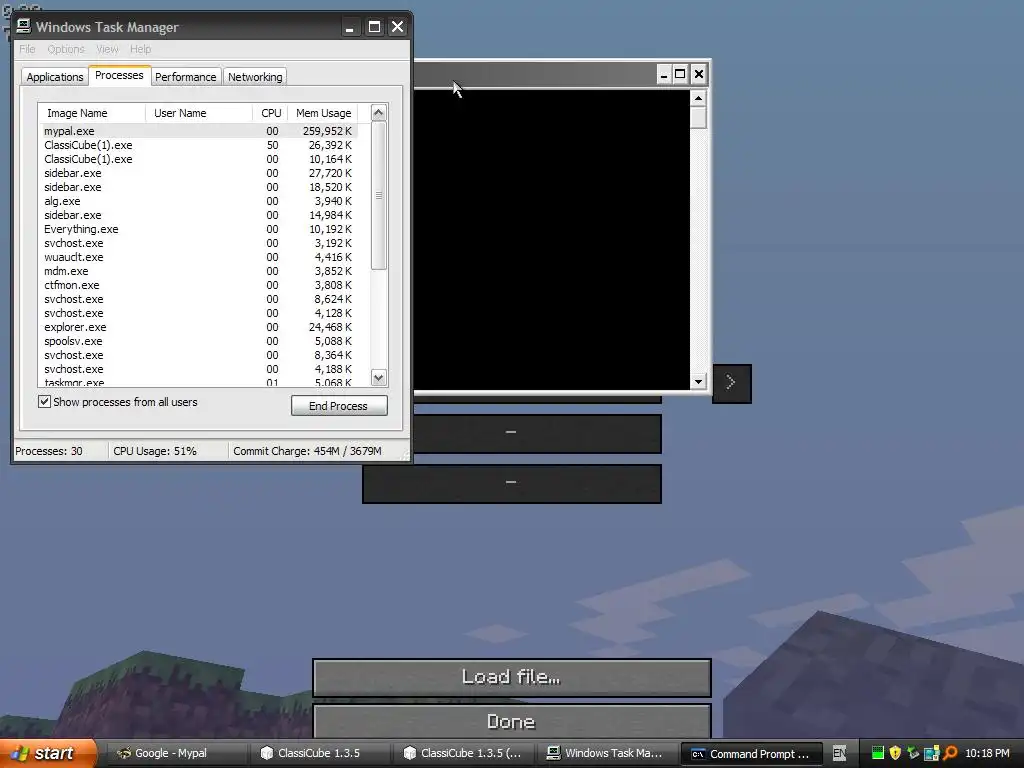
Task: Close the black console window
Action: 699,74
